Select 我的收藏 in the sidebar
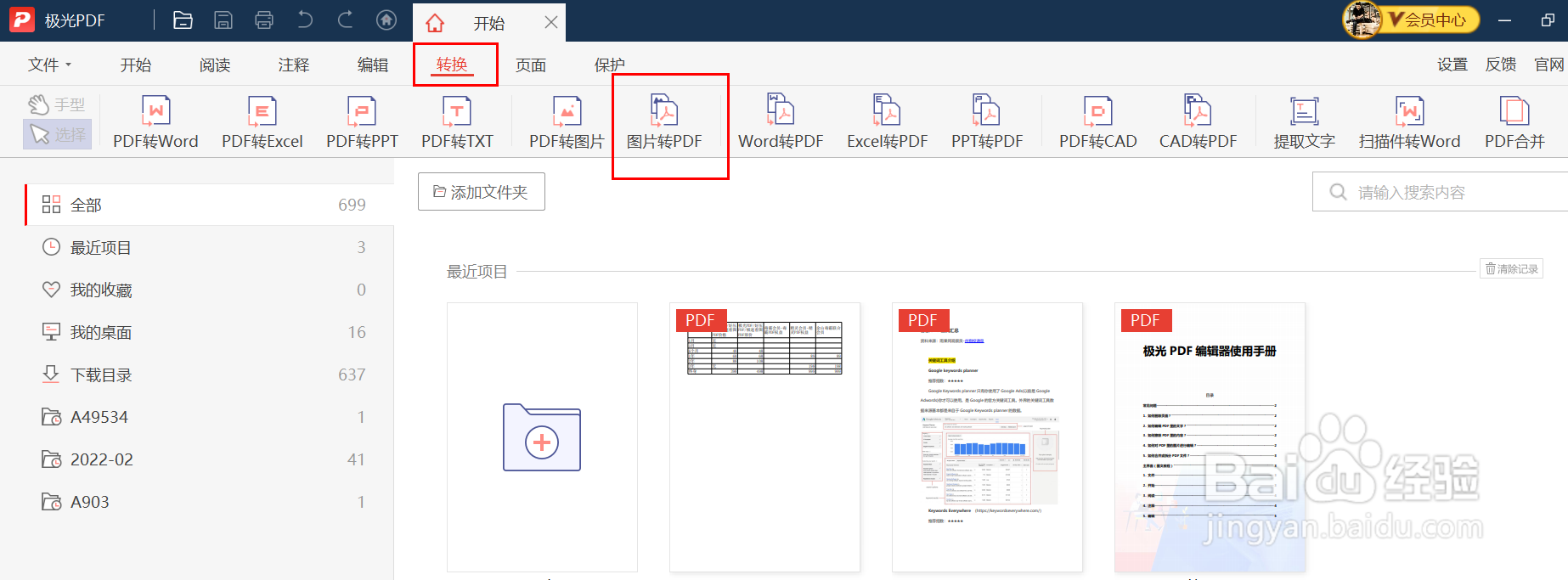 [210, 290]
